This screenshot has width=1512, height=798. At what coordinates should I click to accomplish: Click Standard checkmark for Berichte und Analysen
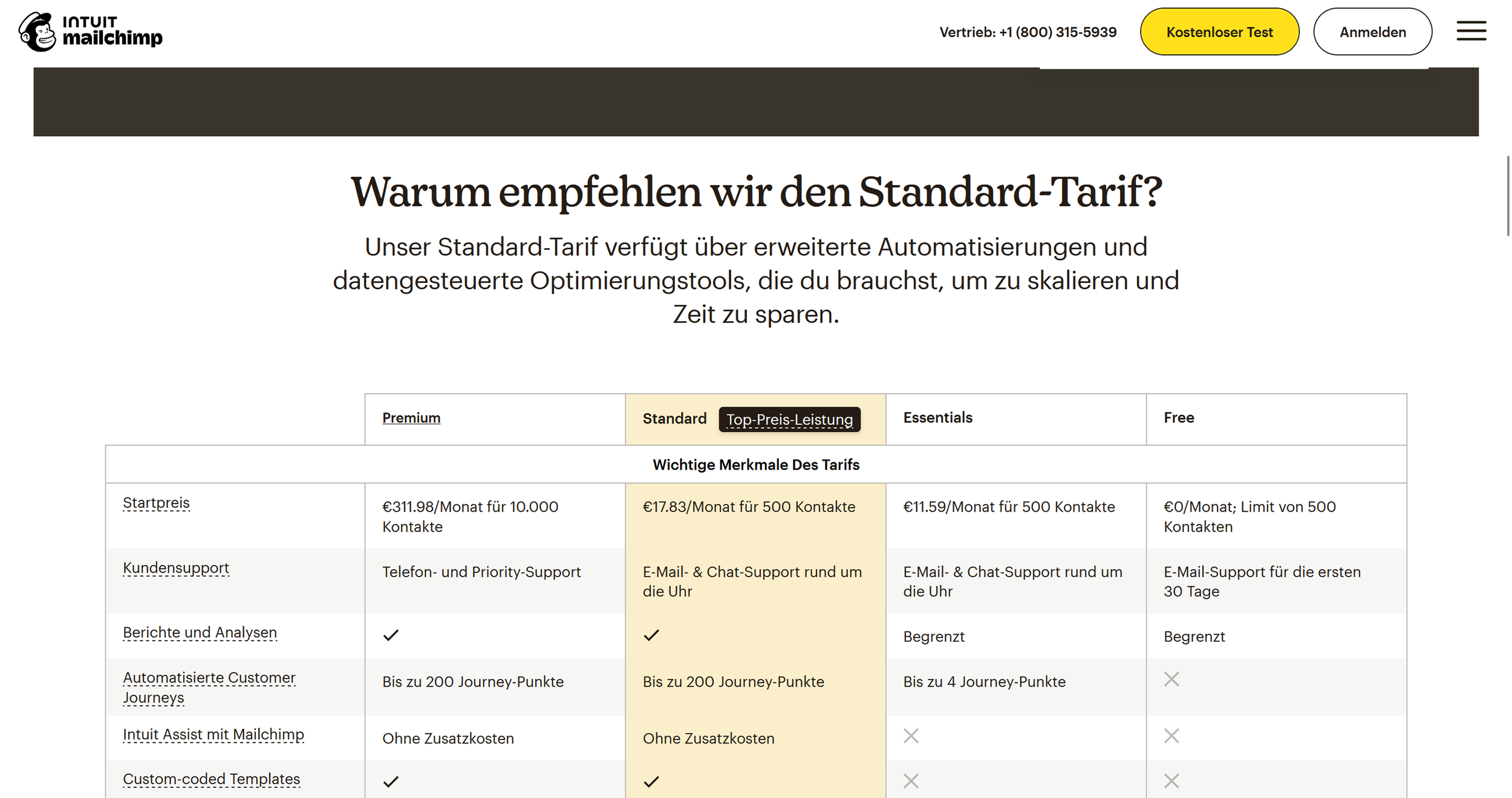[651, 635]
